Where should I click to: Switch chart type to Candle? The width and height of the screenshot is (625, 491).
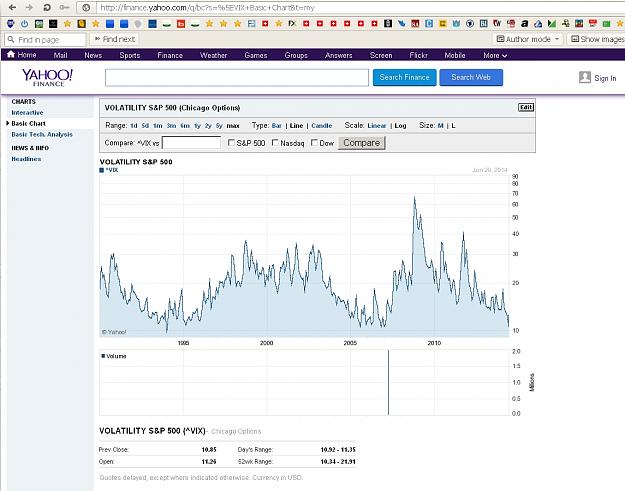322,126
